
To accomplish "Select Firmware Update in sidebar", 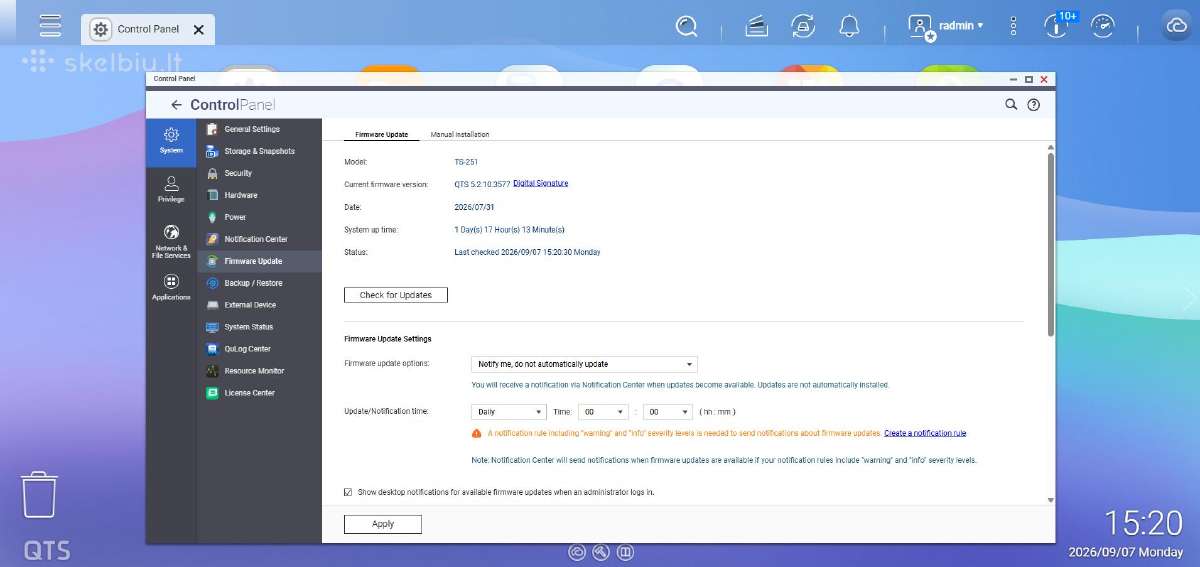I will pyautogui.click(x=259, y=261).
